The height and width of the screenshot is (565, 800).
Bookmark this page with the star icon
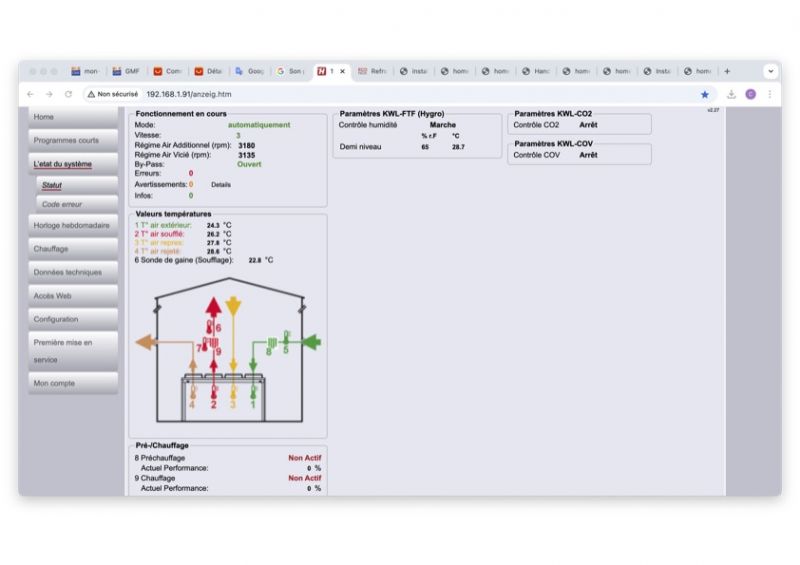point(704,94)
